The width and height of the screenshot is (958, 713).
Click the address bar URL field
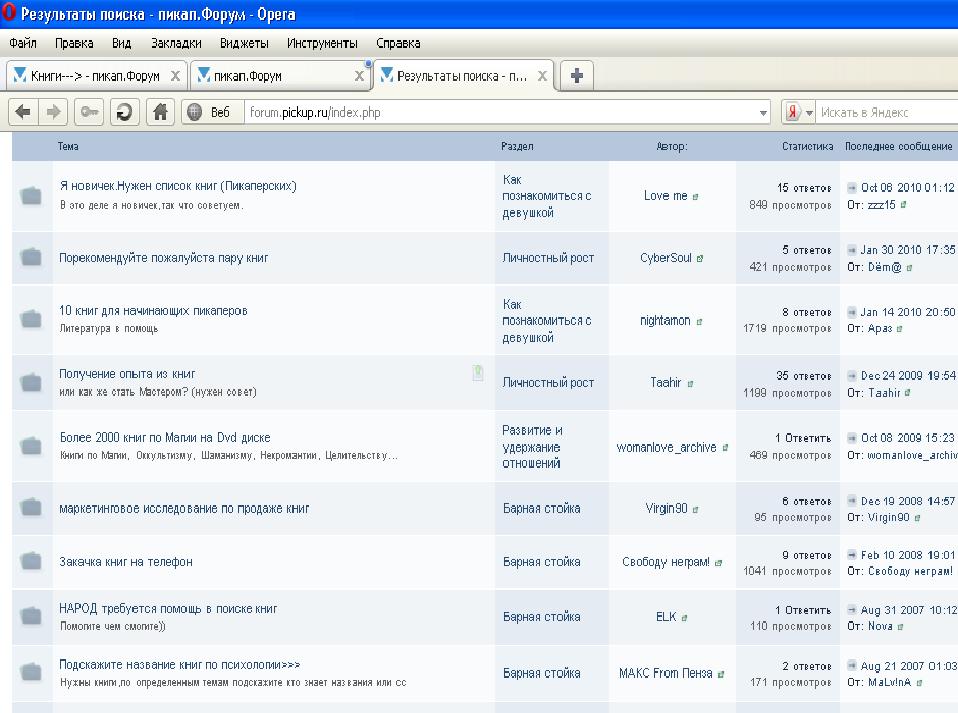500,113
